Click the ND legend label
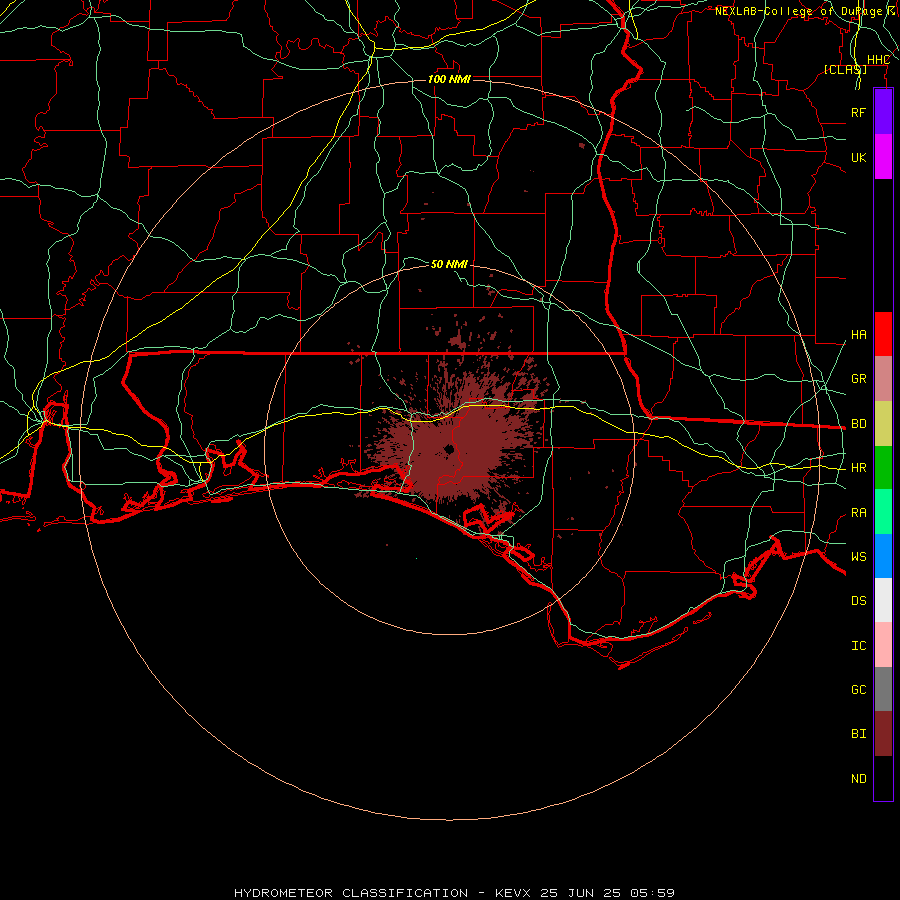 tap(858, 779)
